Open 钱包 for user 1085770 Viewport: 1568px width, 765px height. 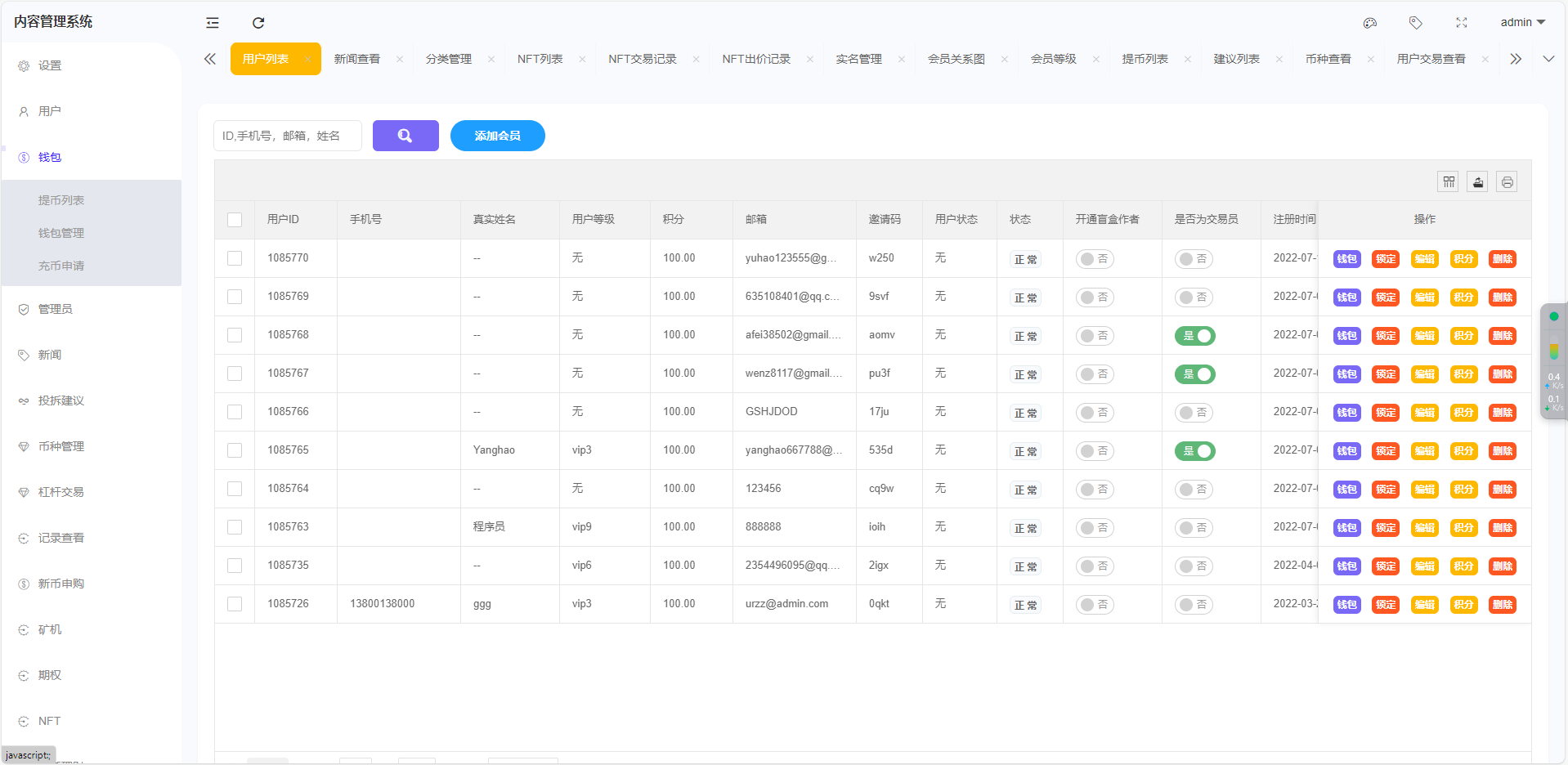(x=1347, y=259)
